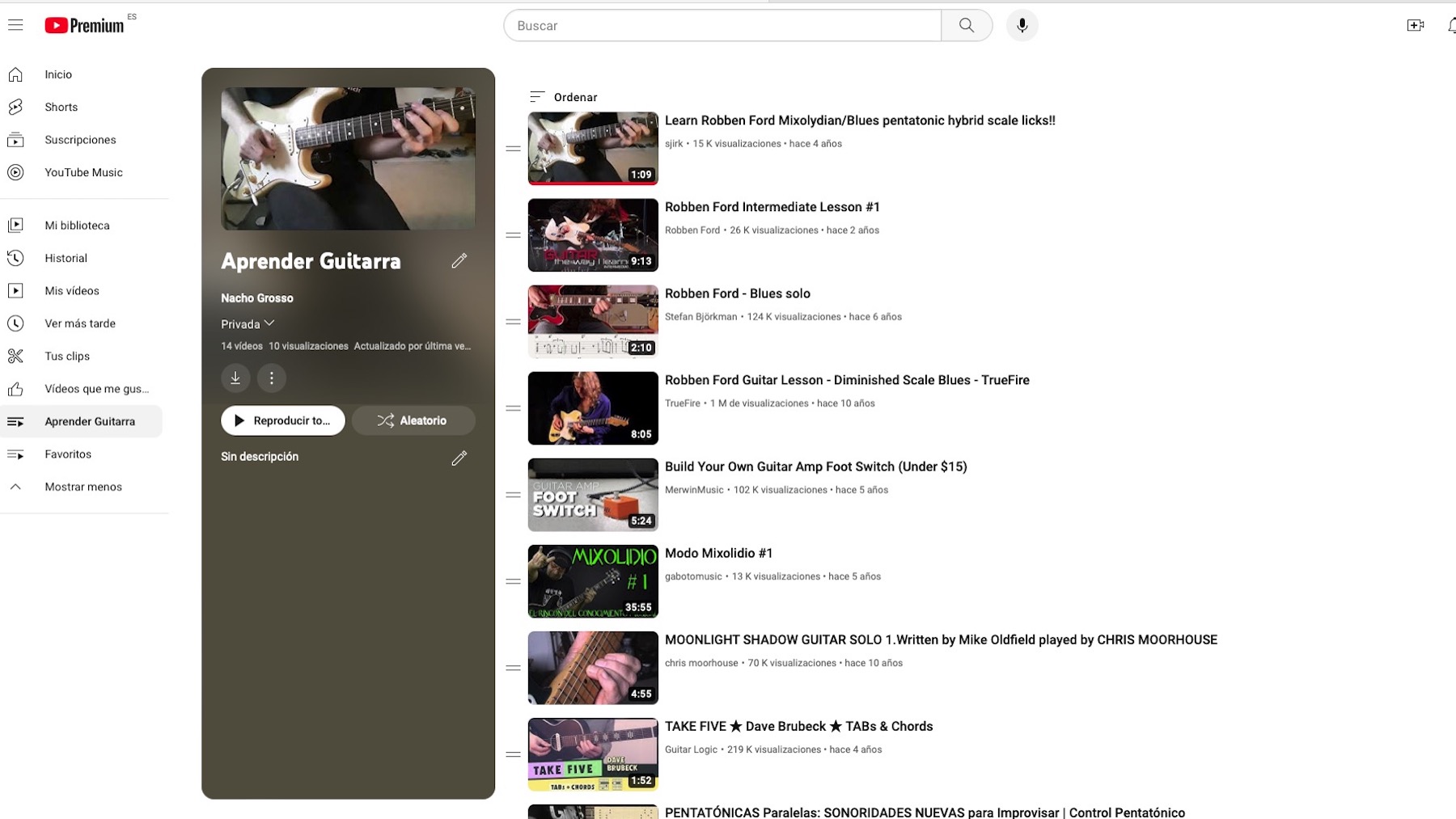Open the Privada privacy dropdown
Image resolution: width=1456 pixels, height=819 pixels.
pos(248,324)
